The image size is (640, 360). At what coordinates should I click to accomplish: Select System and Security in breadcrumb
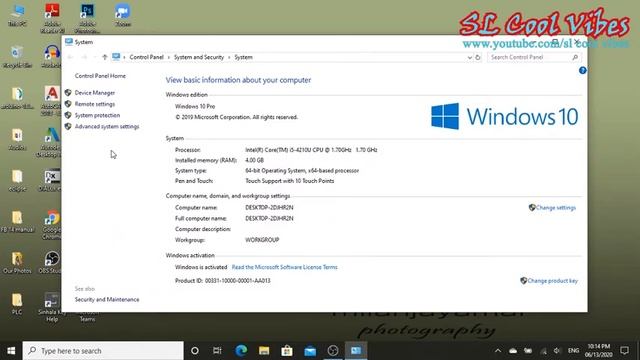[199, 57]
